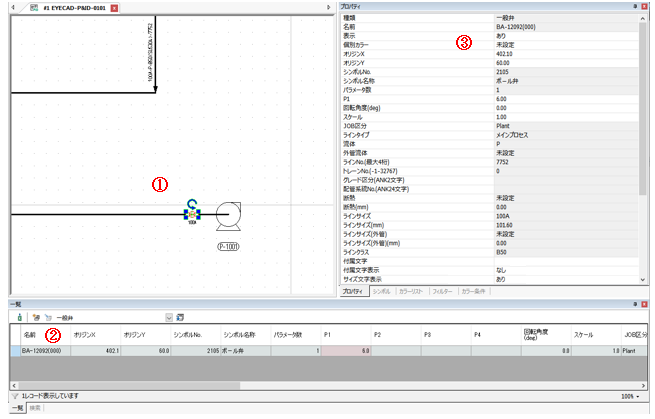The image size is (655, 419).
Task: Click the clear-filter icon in list toolbar
Action: point(48,317)
